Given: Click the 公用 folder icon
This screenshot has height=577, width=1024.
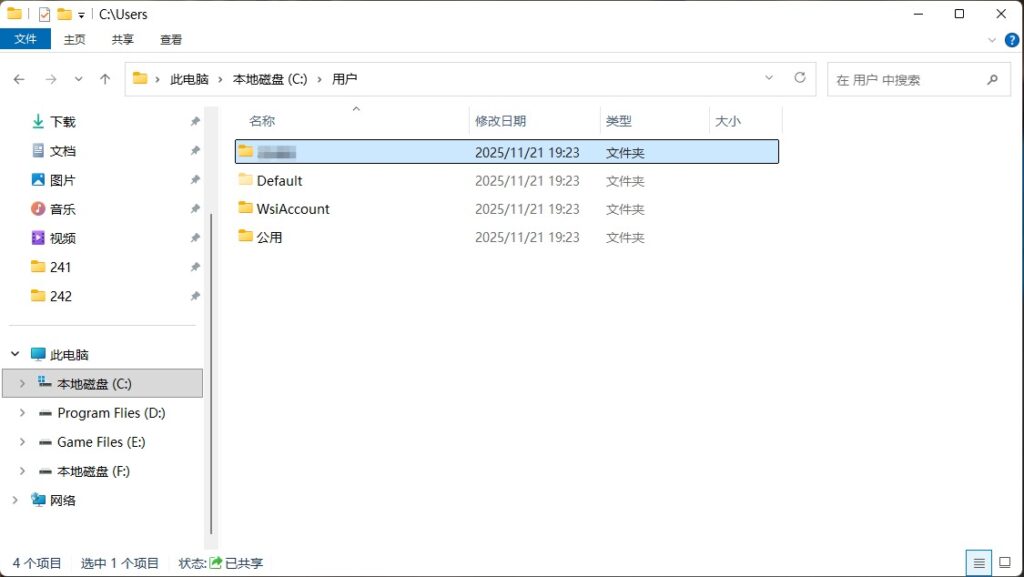Looking at the screenshot, I should pos(246,236).
